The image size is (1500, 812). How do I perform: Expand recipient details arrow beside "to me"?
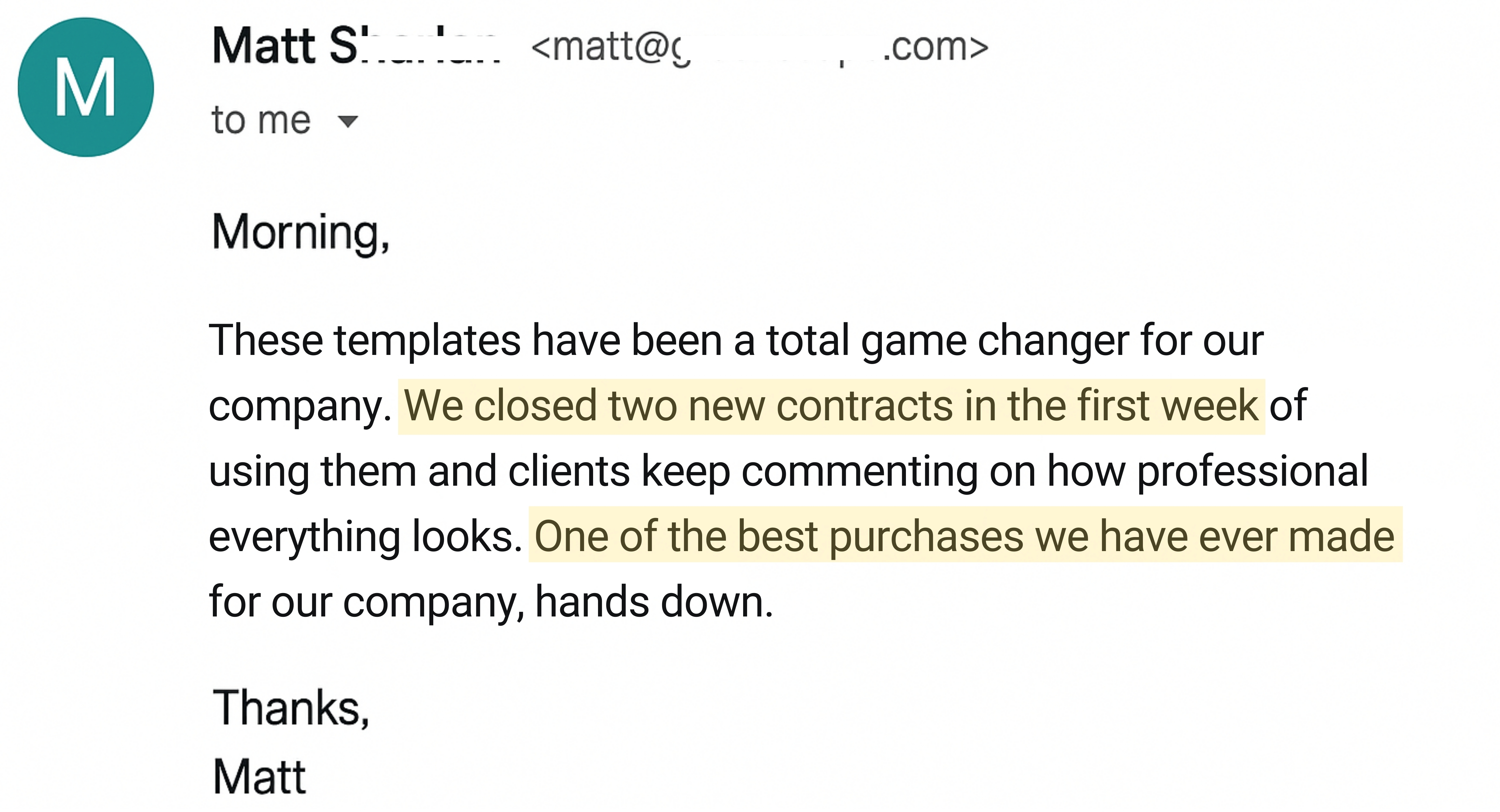point(348,121)
